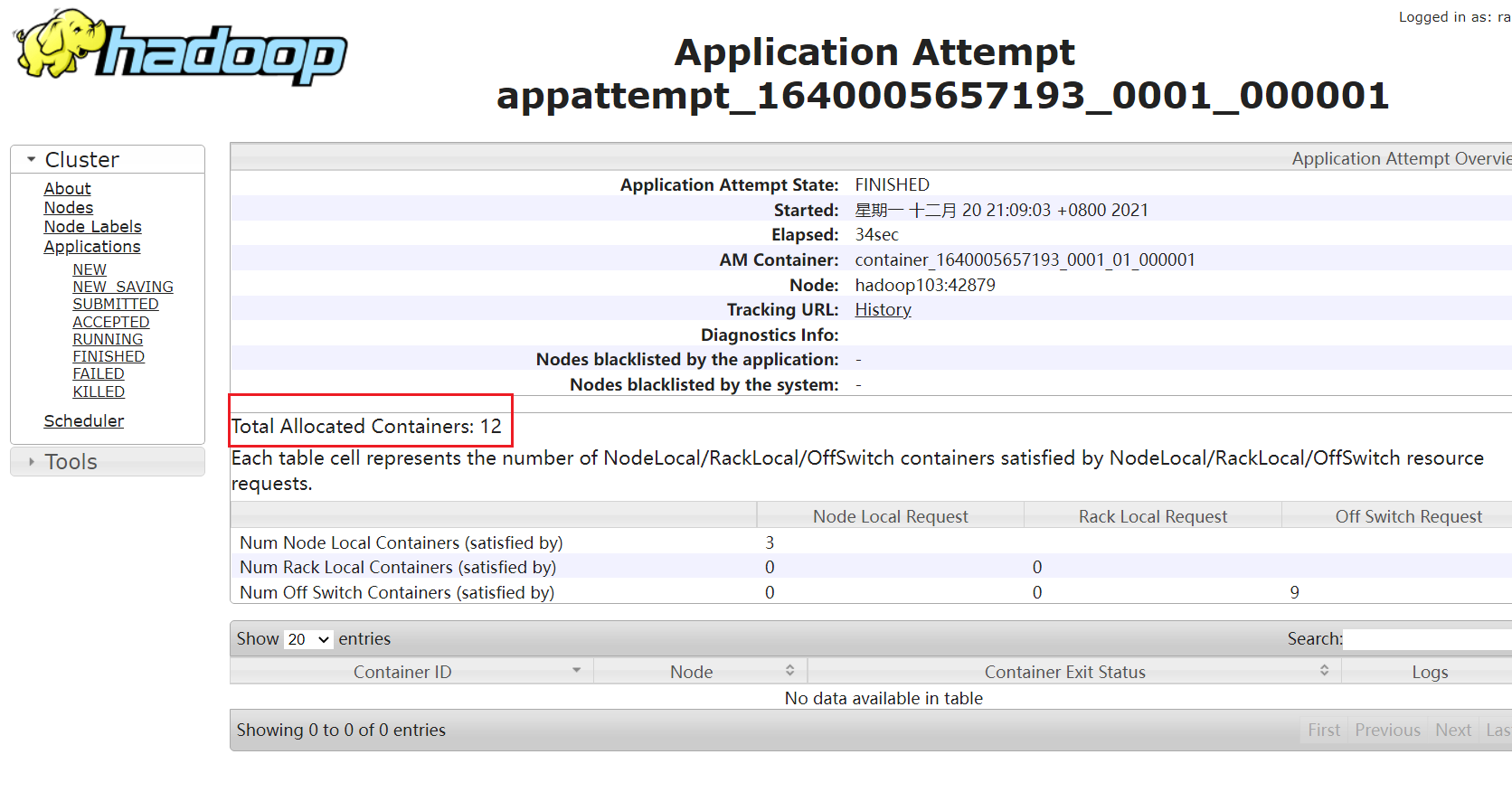Viewport: 1512px width, 792px height.
Task: Click the Rack Local Request column header
Action: pyautogui.click(x=1153, y=516)
